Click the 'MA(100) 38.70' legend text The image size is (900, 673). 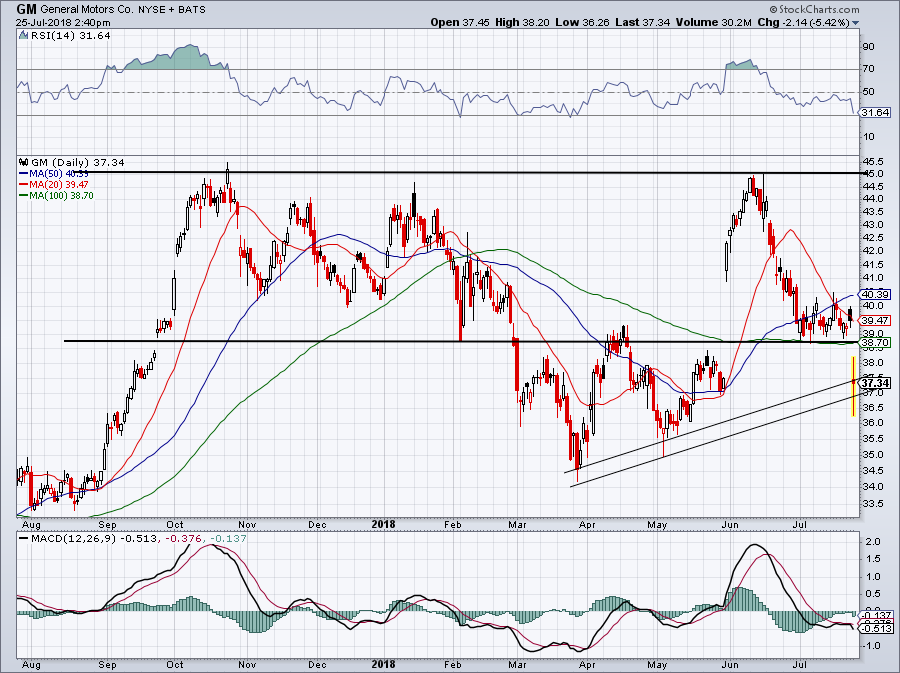click(61, 196)
